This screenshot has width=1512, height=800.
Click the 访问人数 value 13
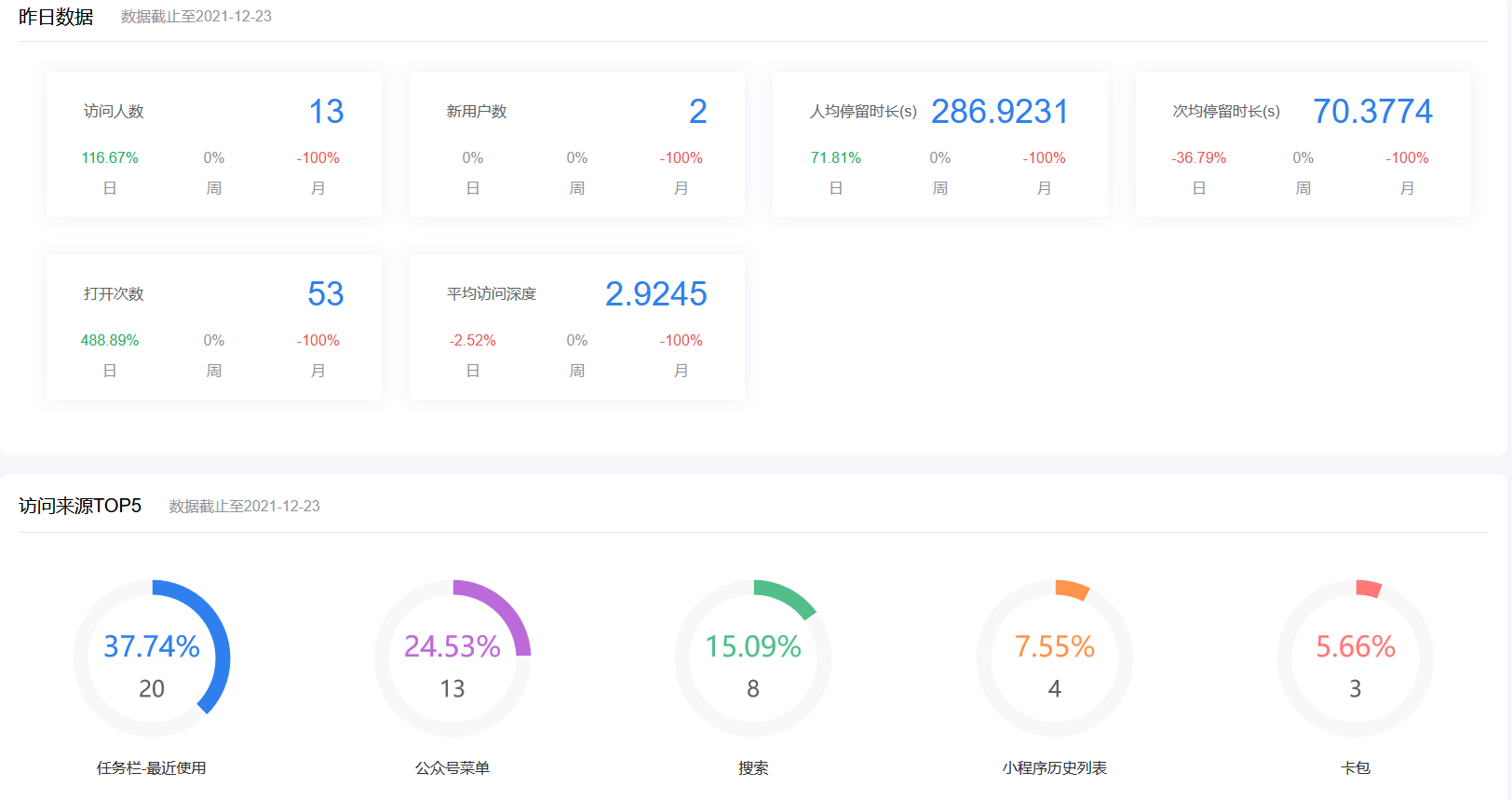326,112
